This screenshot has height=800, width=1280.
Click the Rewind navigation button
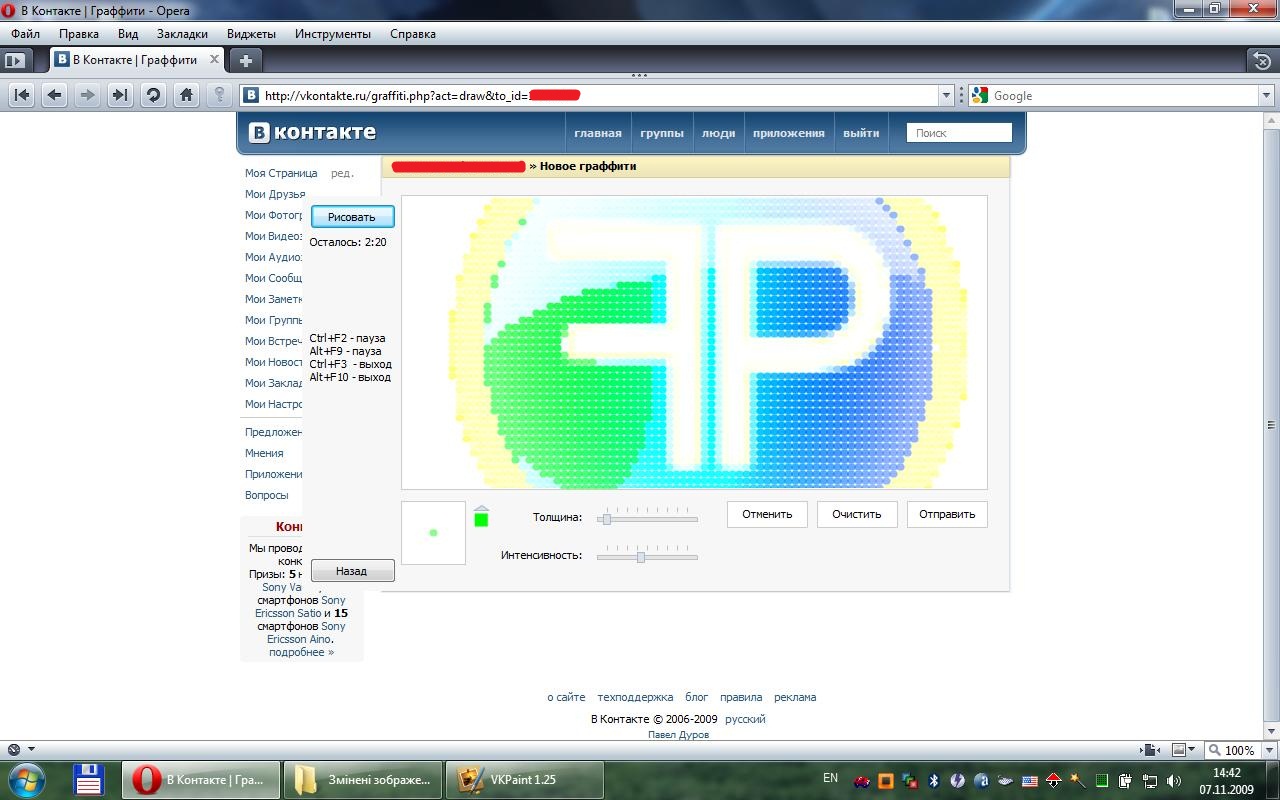[x=22, y=95]
